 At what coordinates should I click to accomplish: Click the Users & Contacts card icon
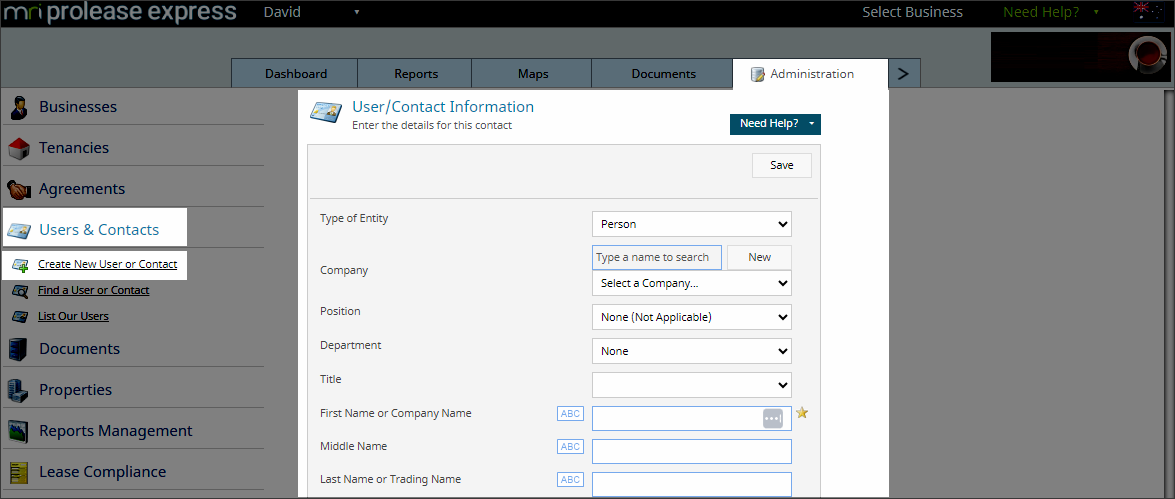coord(19,231)
